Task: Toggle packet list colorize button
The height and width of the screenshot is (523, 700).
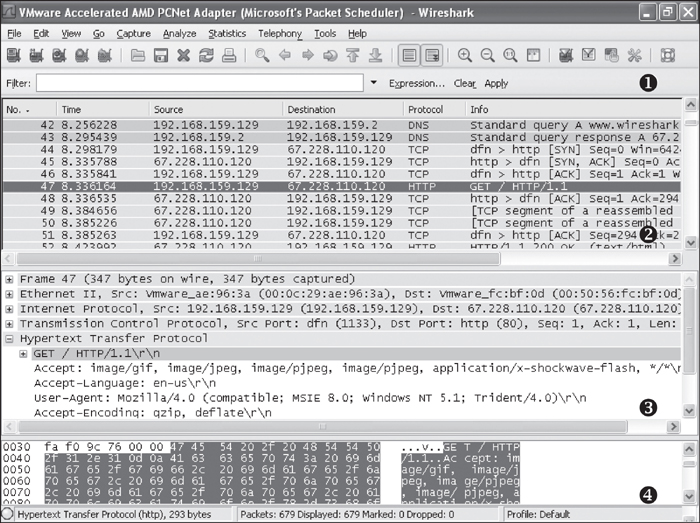Action: 409,56
